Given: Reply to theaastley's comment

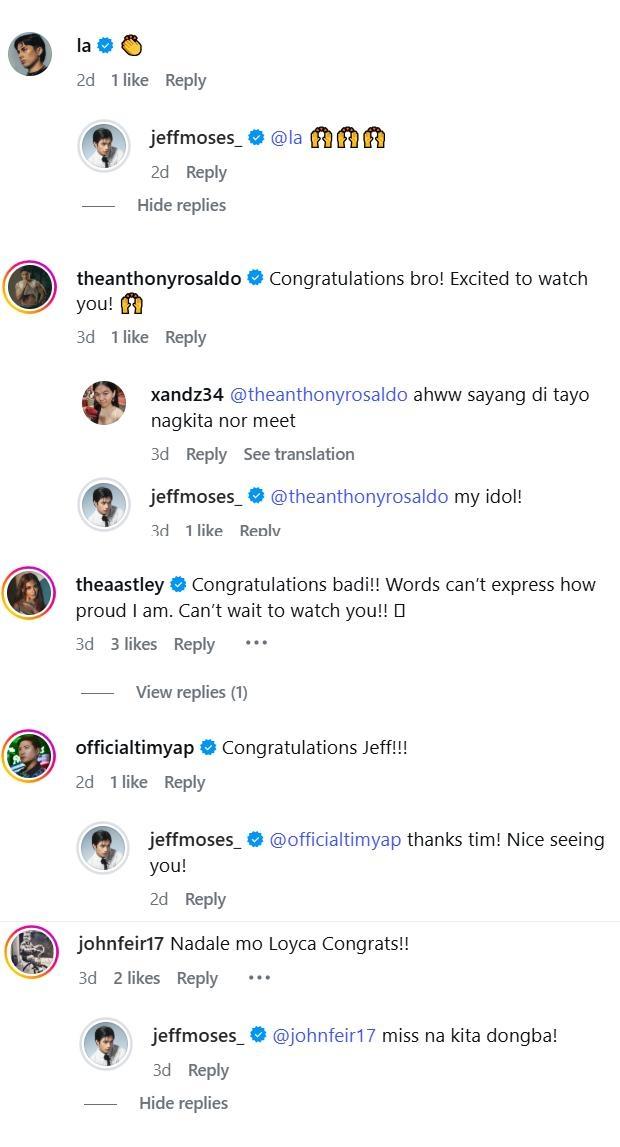Looking at the screenshot, I should point(194,644).
